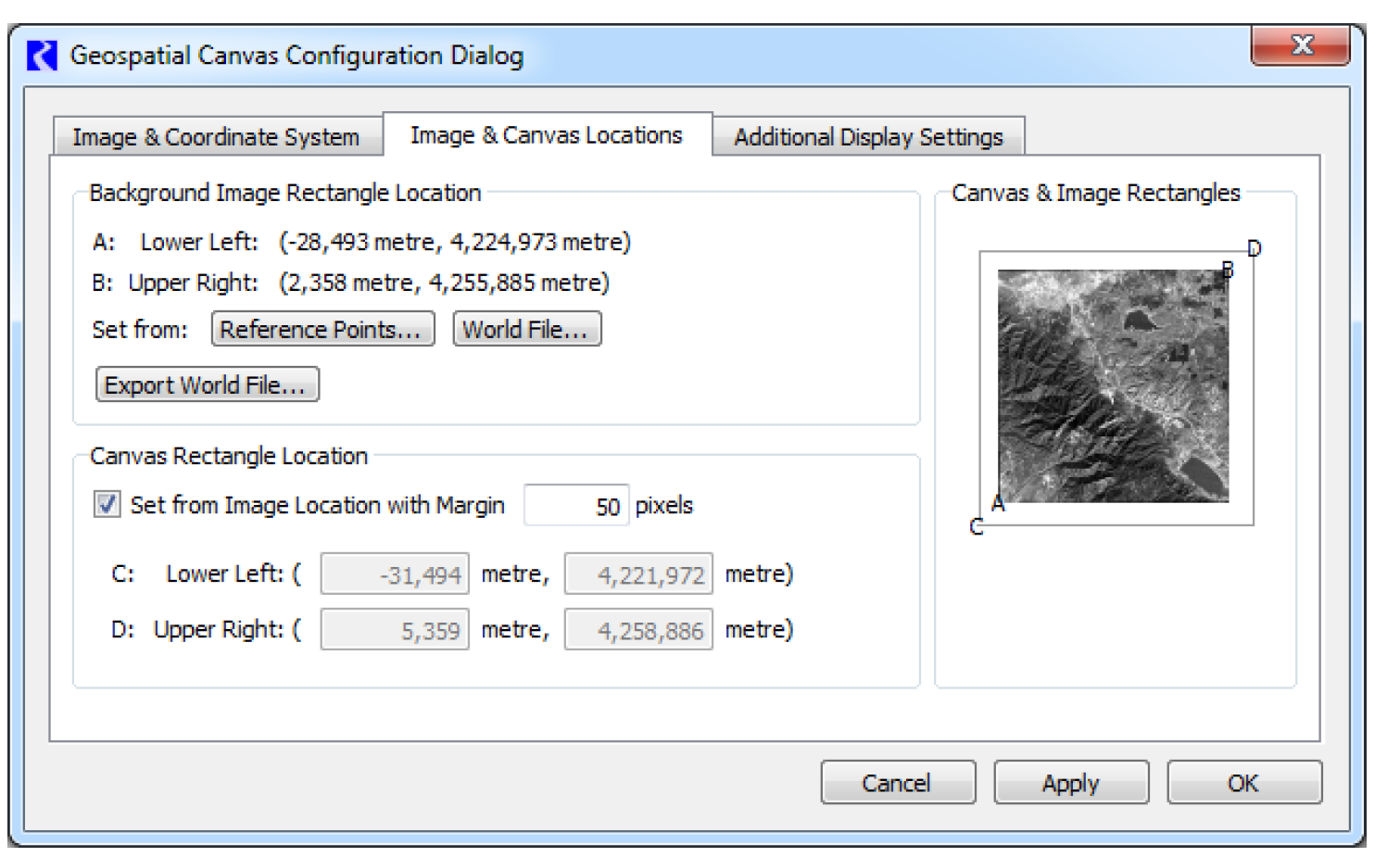Switch to Image & Coordinate System tab
The height and width of the screenshot is (857, 1400).
(x=216, y=137)
